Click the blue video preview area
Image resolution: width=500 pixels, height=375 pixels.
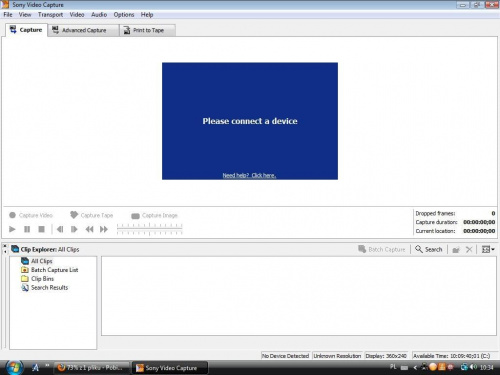click(x=250, y=121)
